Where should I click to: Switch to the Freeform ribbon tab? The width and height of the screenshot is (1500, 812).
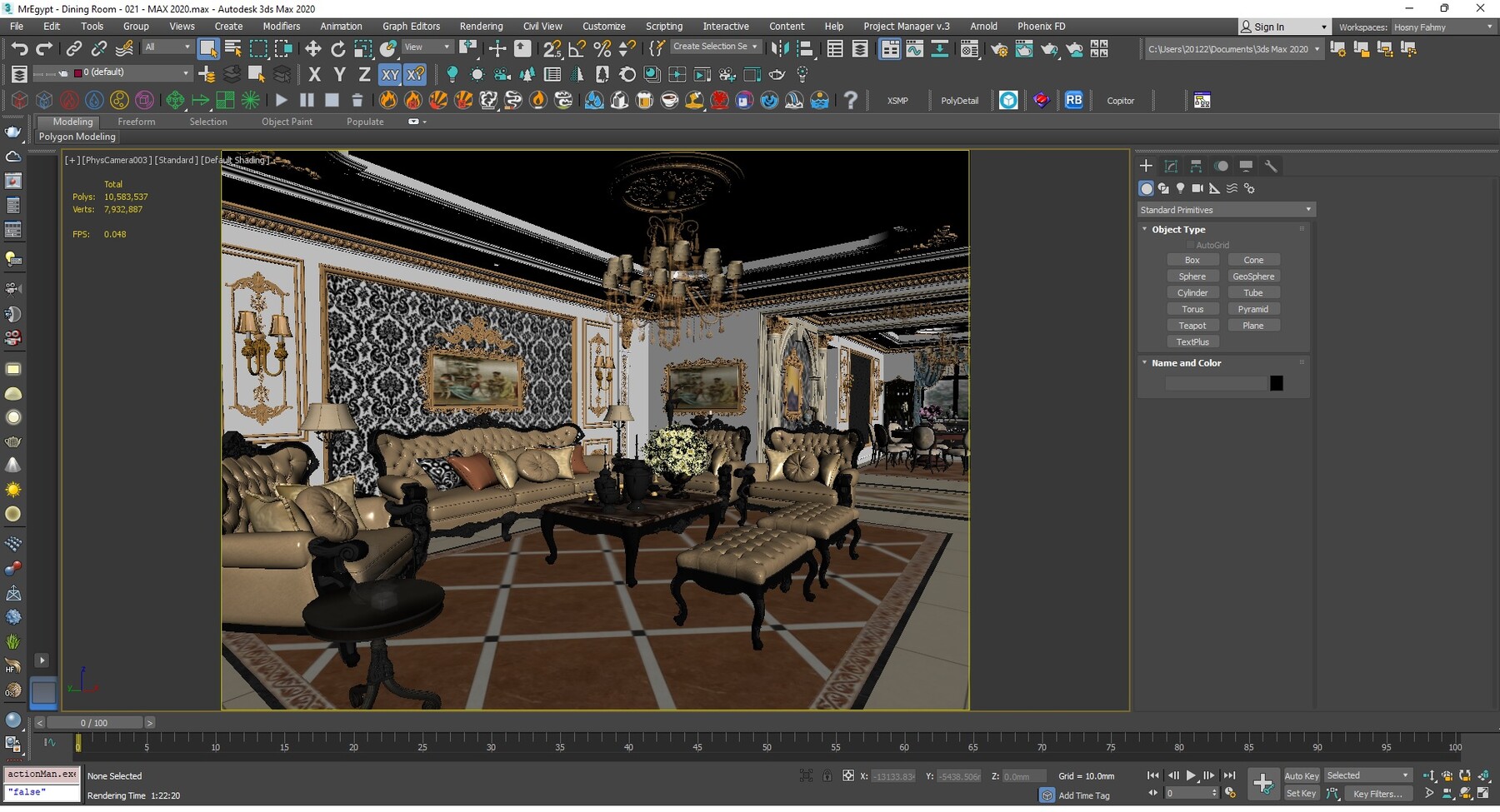tap(137, 121)
